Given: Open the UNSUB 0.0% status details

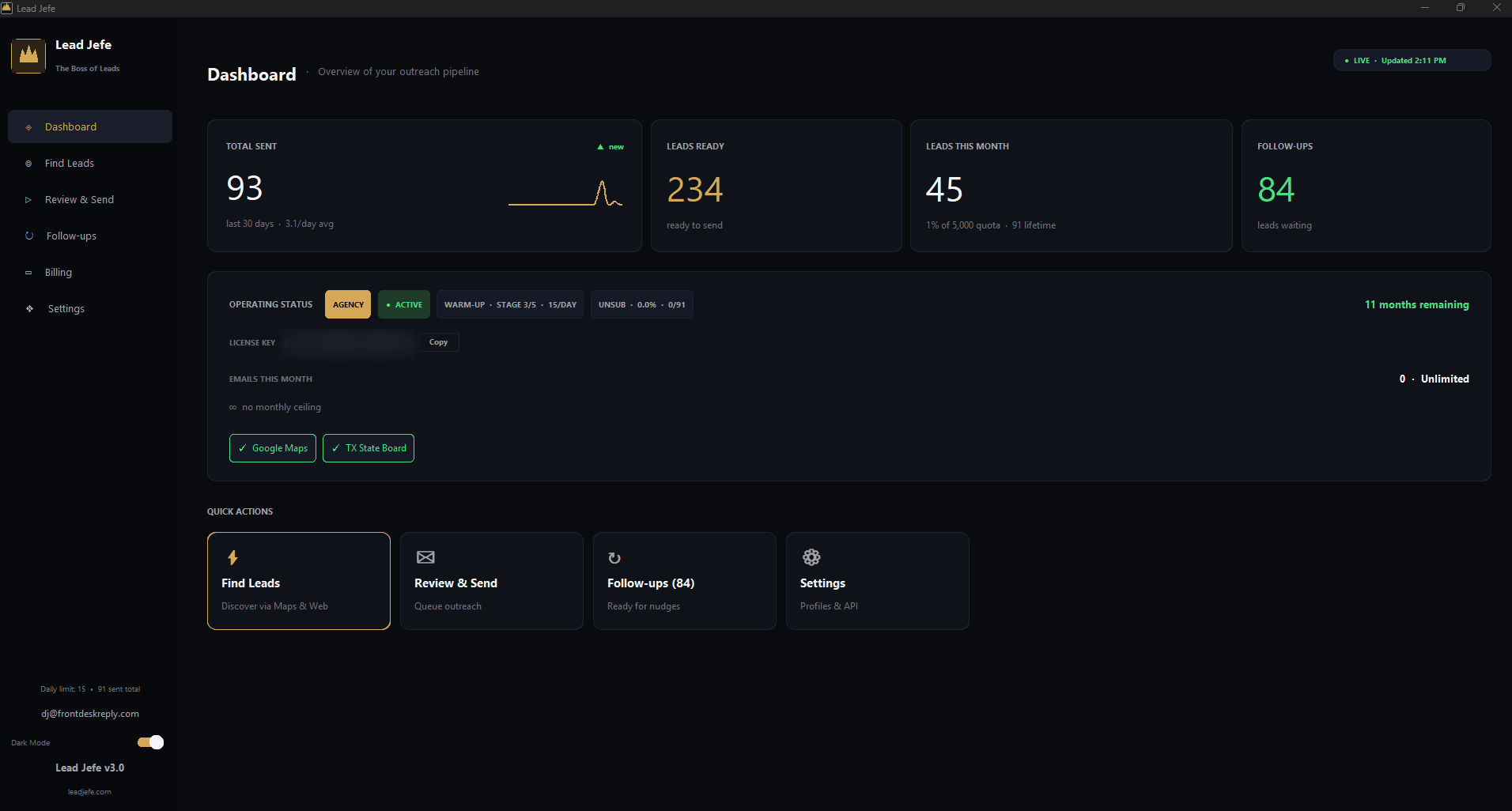Looking at the screenshot, I should [x=641, y=304].
